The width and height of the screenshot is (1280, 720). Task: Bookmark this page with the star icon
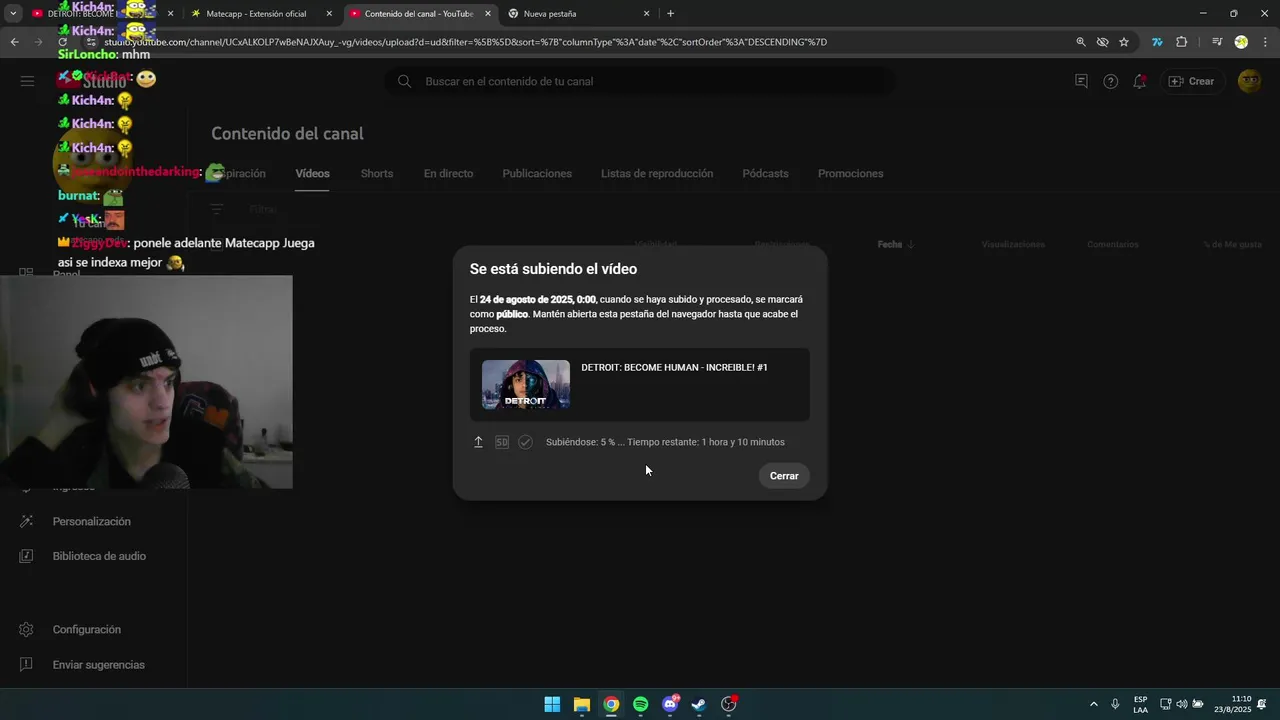(1124, 42)
